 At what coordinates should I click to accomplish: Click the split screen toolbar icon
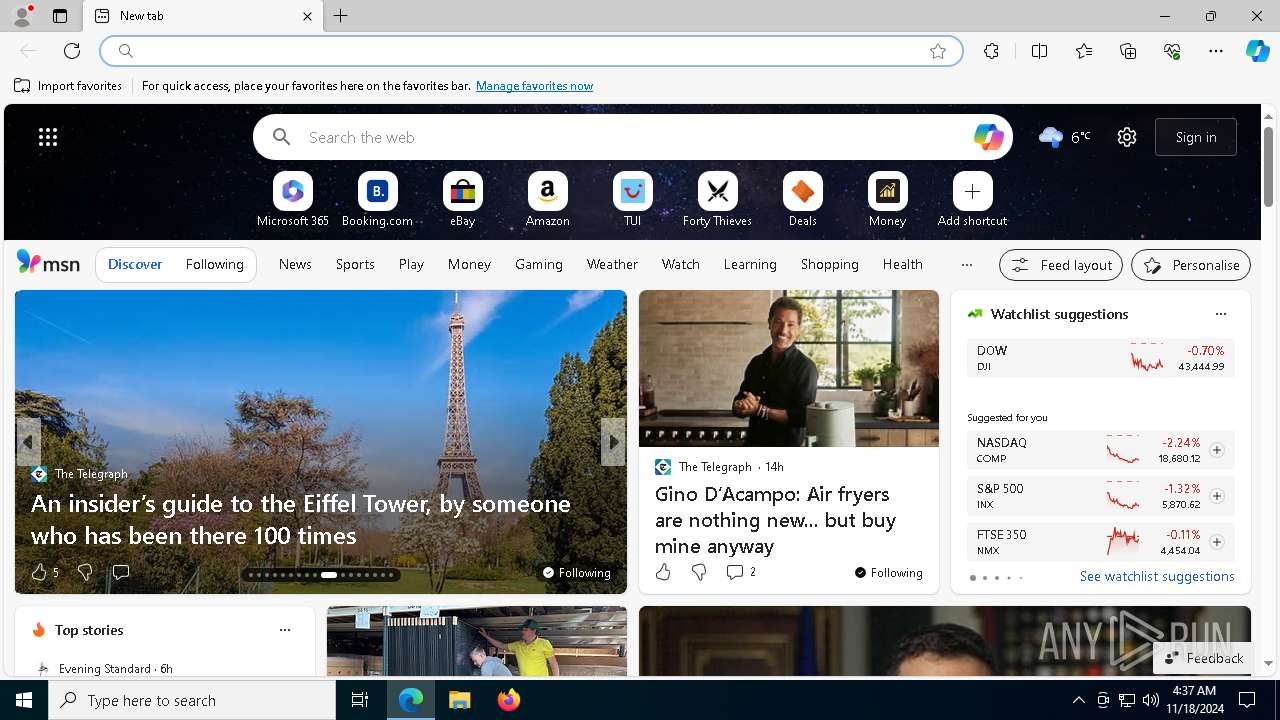click(1039, 51)
